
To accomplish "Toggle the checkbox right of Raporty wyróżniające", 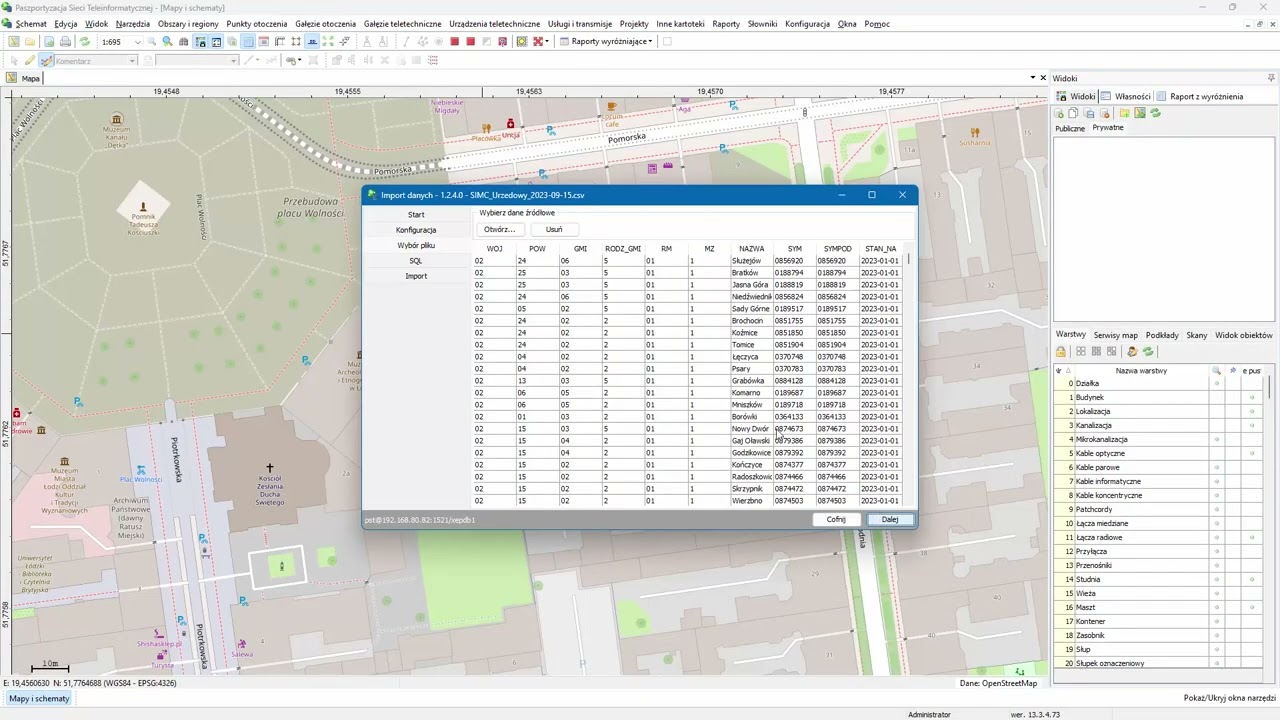I will tap(667, 42).
